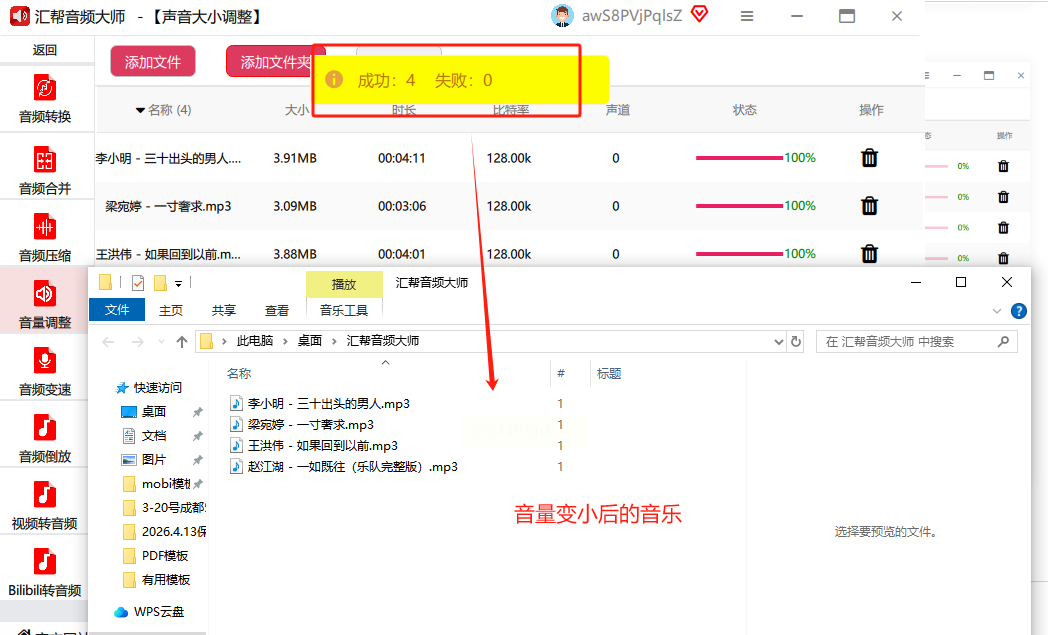Open 桌面 in the navigation pane

pos(144,412)
